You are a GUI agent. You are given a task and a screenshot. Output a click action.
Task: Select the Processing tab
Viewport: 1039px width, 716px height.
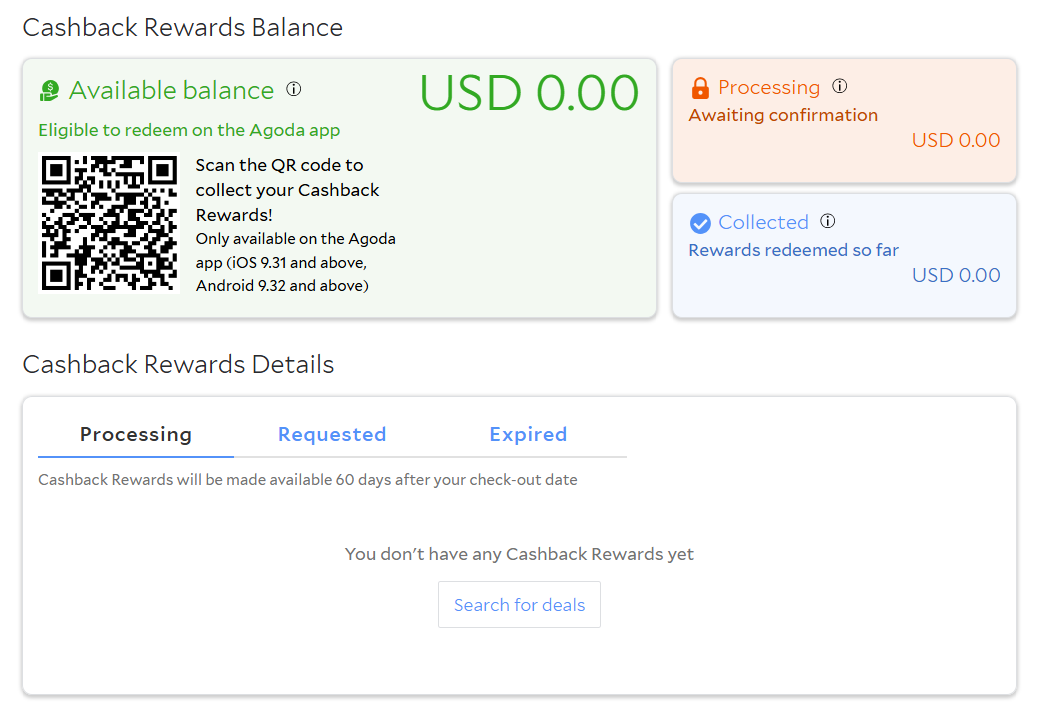pyautogui.click(x=135, y=434)
